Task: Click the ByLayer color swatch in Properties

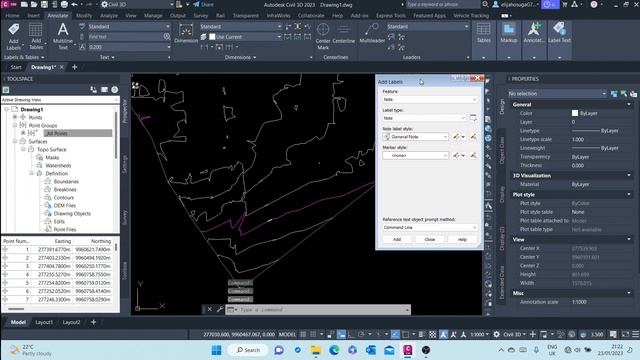Action: click(575, 113)
